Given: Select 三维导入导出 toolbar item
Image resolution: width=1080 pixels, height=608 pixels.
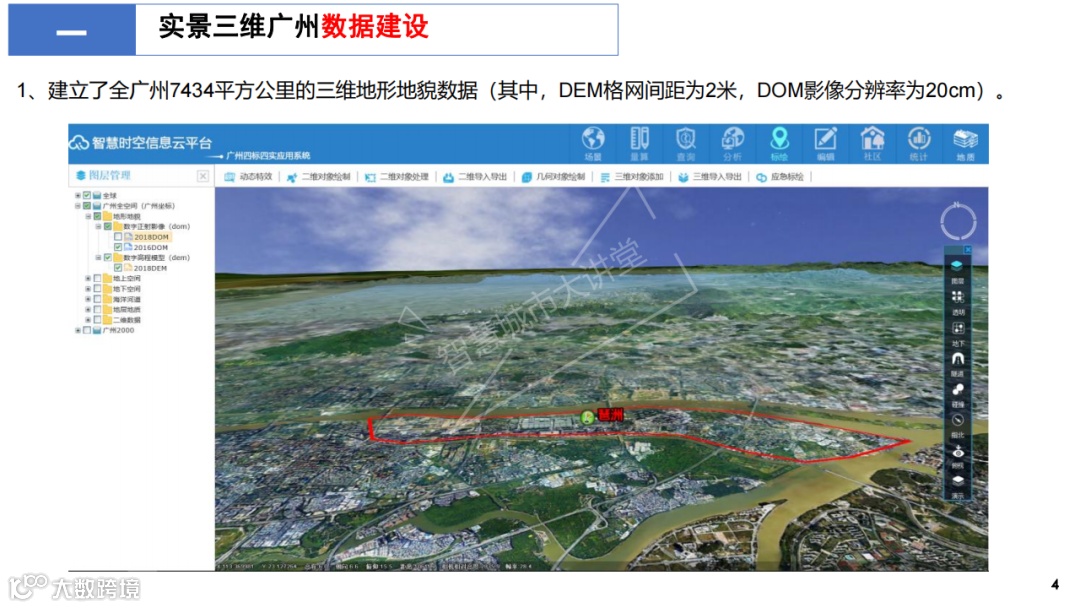Looking at the screenshot, I should pyautogui.click(x=709, y=177).
